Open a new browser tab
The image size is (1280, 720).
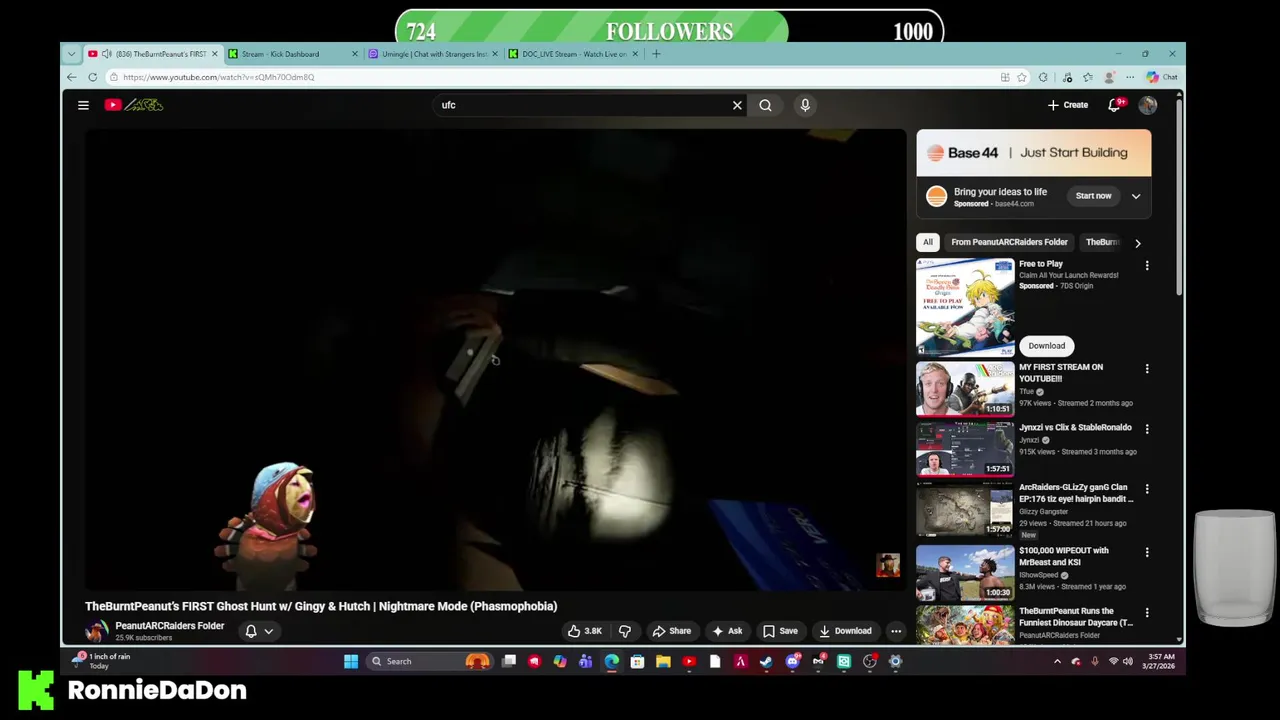[x=656, y=54]
